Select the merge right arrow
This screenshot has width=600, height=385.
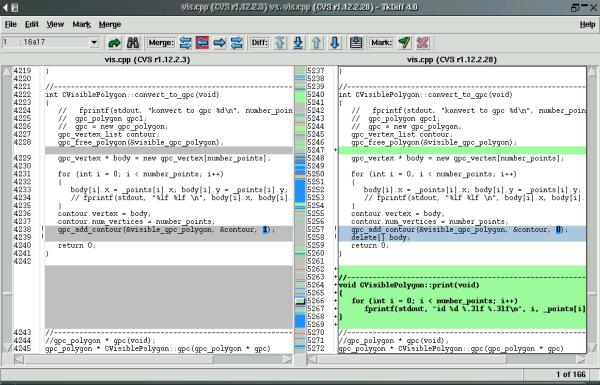pyautogui.click(x=219, y=42)
